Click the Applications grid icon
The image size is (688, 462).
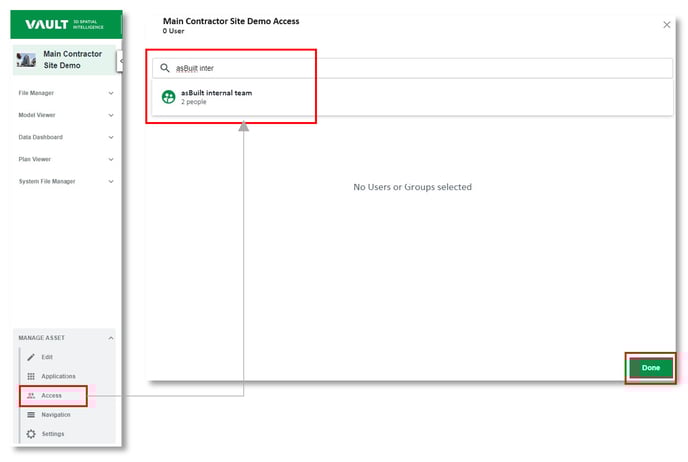pos(31,376)
